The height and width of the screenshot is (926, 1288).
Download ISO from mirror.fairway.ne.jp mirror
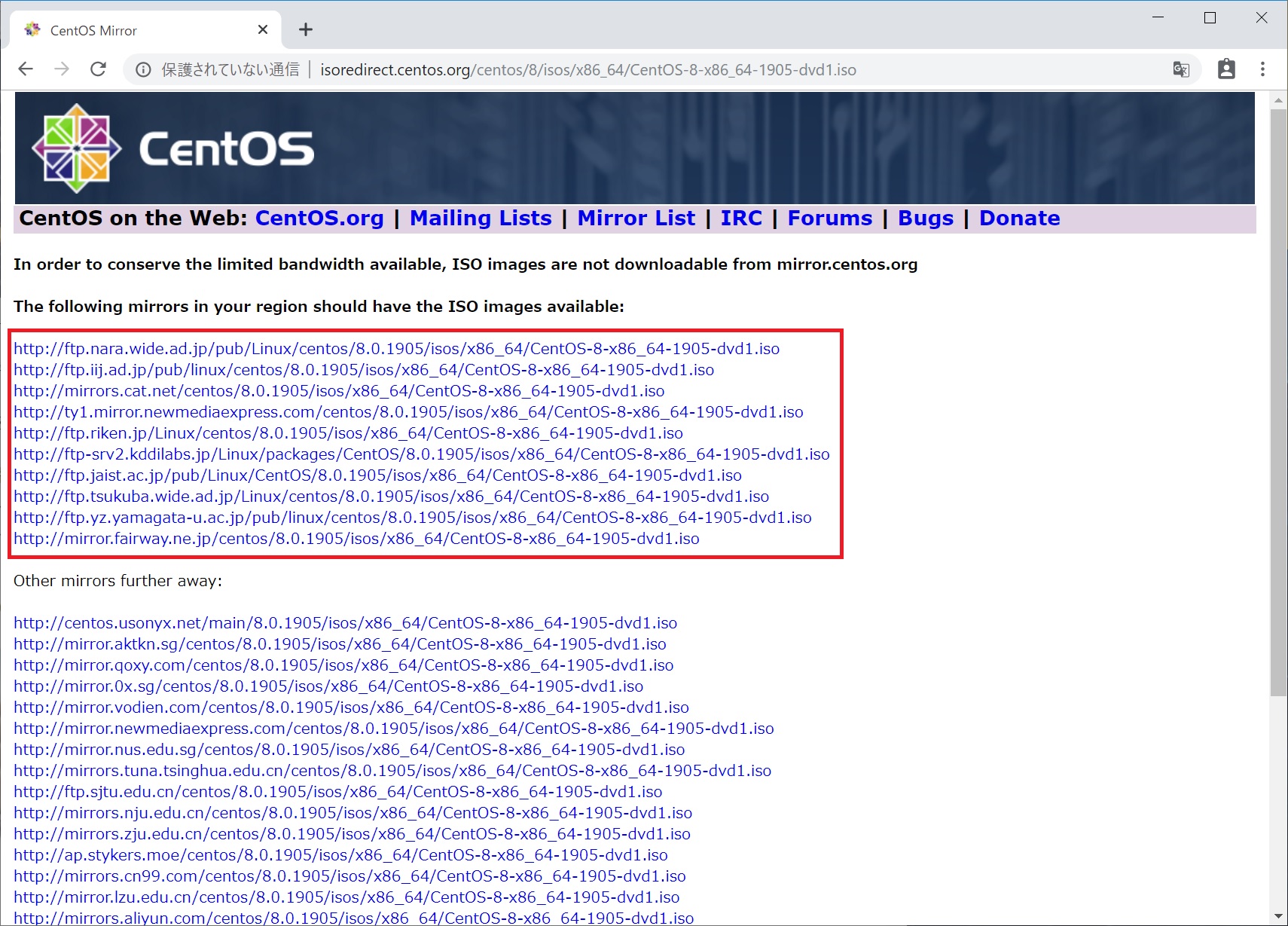356,539
